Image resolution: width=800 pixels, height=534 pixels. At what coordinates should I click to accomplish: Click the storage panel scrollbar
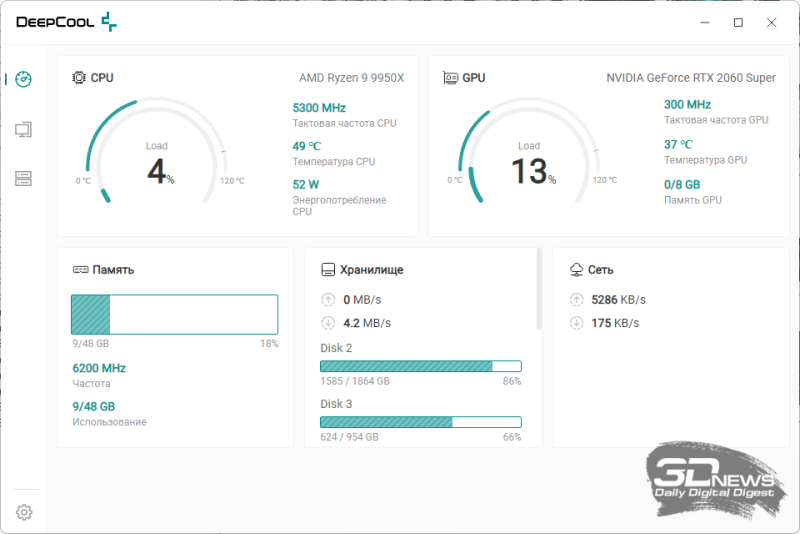pyautogui.click(x=539, y=289)
